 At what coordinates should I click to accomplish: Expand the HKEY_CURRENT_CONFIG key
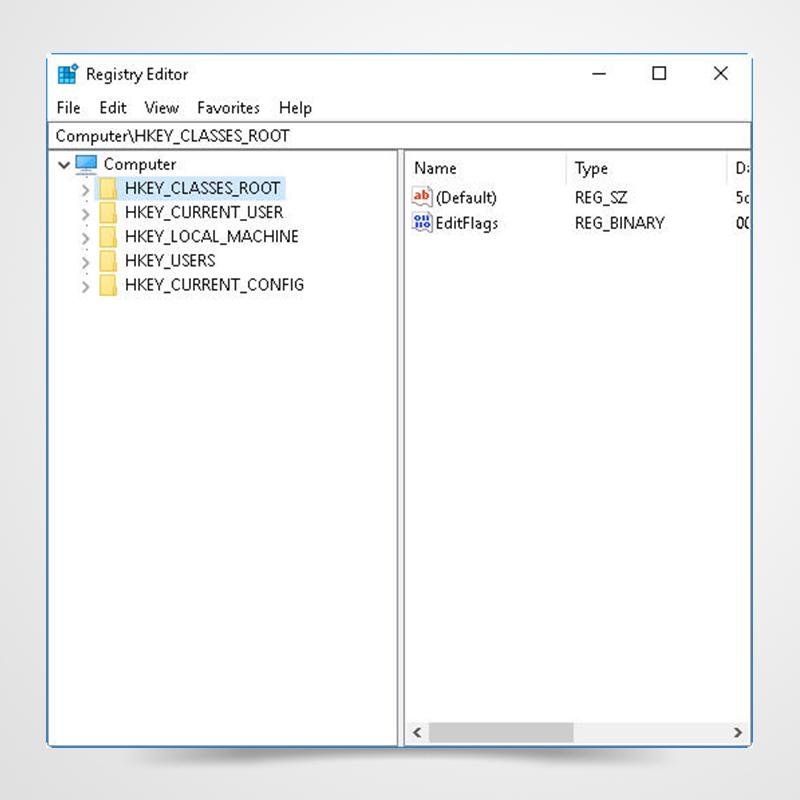coord(85,286)
